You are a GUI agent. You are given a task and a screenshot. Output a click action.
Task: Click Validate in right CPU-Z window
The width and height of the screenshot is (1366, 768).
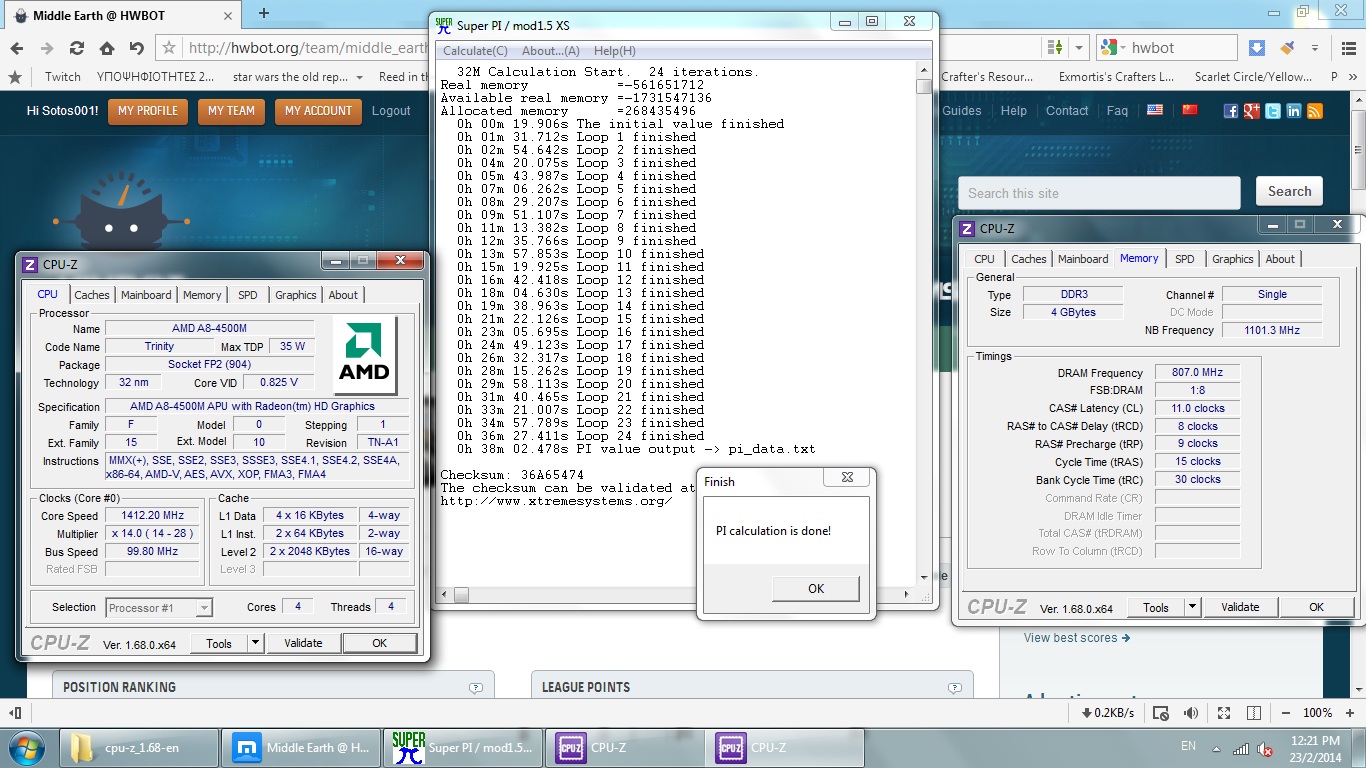click(x=1240, y=607)
